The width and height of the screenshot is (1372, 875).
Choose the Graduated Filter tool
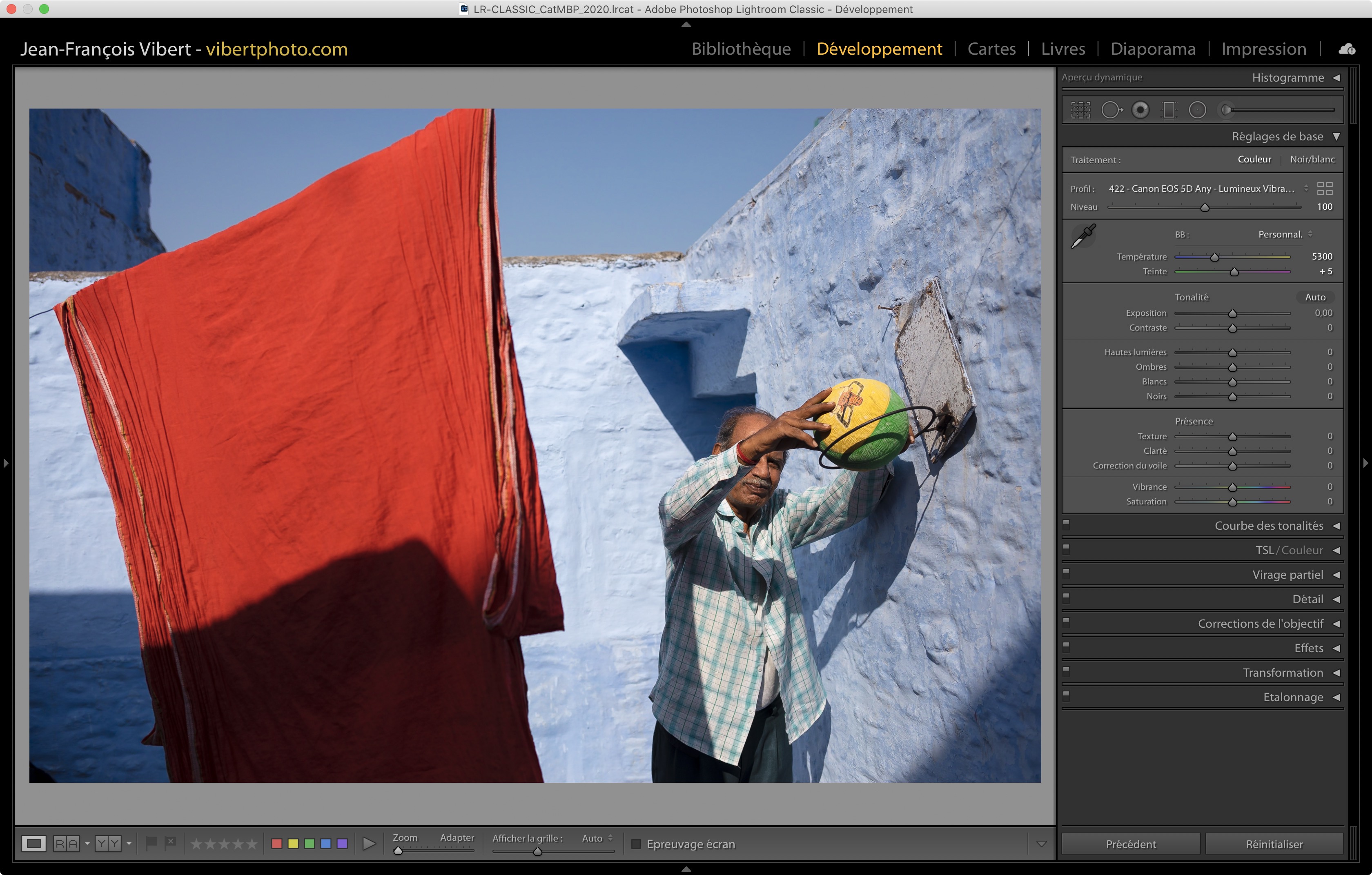click(1169, 110)
